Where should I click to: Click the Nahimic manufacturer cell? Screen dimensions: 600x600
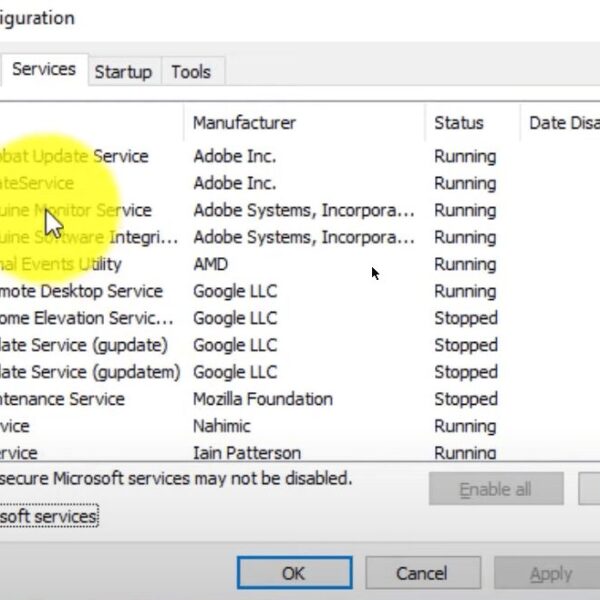(x=222, y=426)
